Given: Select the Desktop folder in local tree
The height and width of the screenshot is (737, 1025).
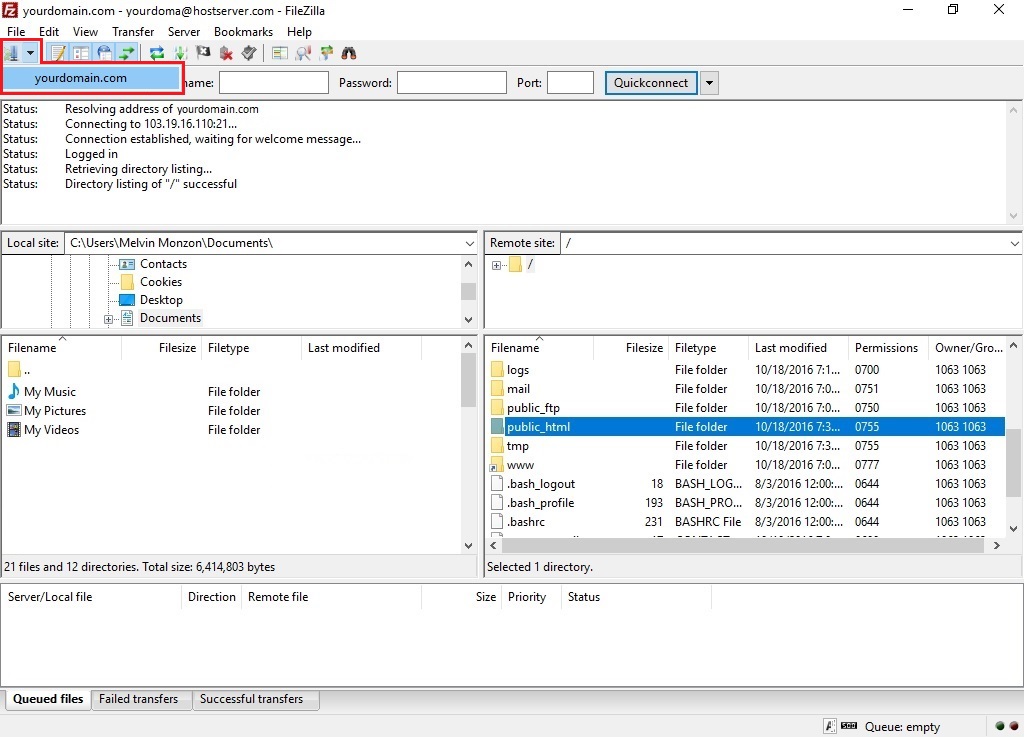Looking at the screenshot, I should pos(161,300).
